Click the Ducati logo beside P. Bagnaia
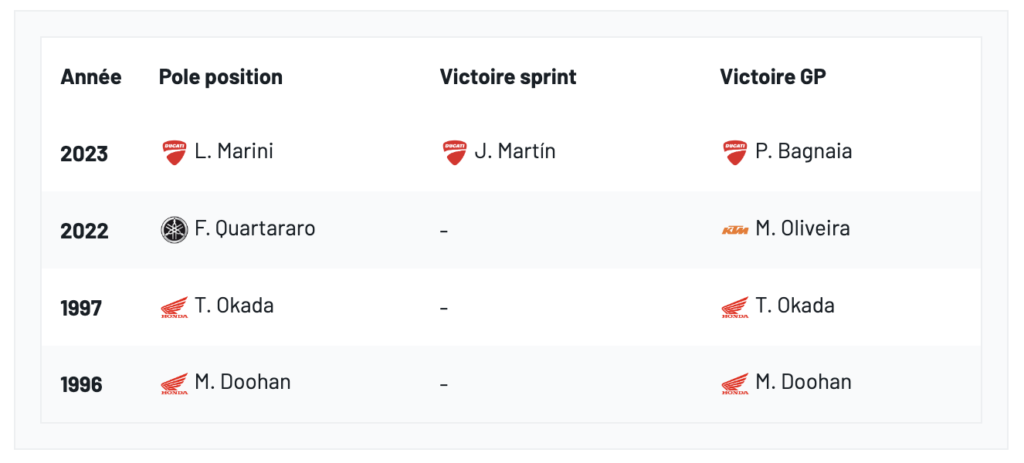 [x=735, y=153]
